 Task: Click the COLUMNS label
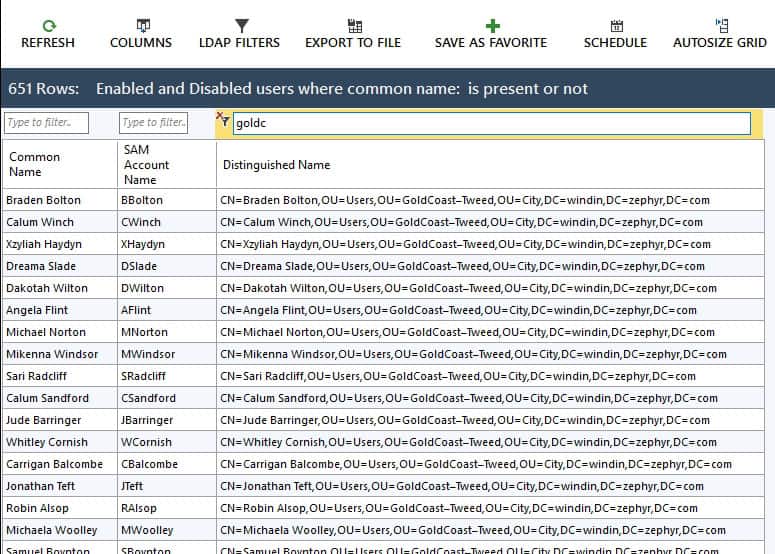(x=141, y=43)
